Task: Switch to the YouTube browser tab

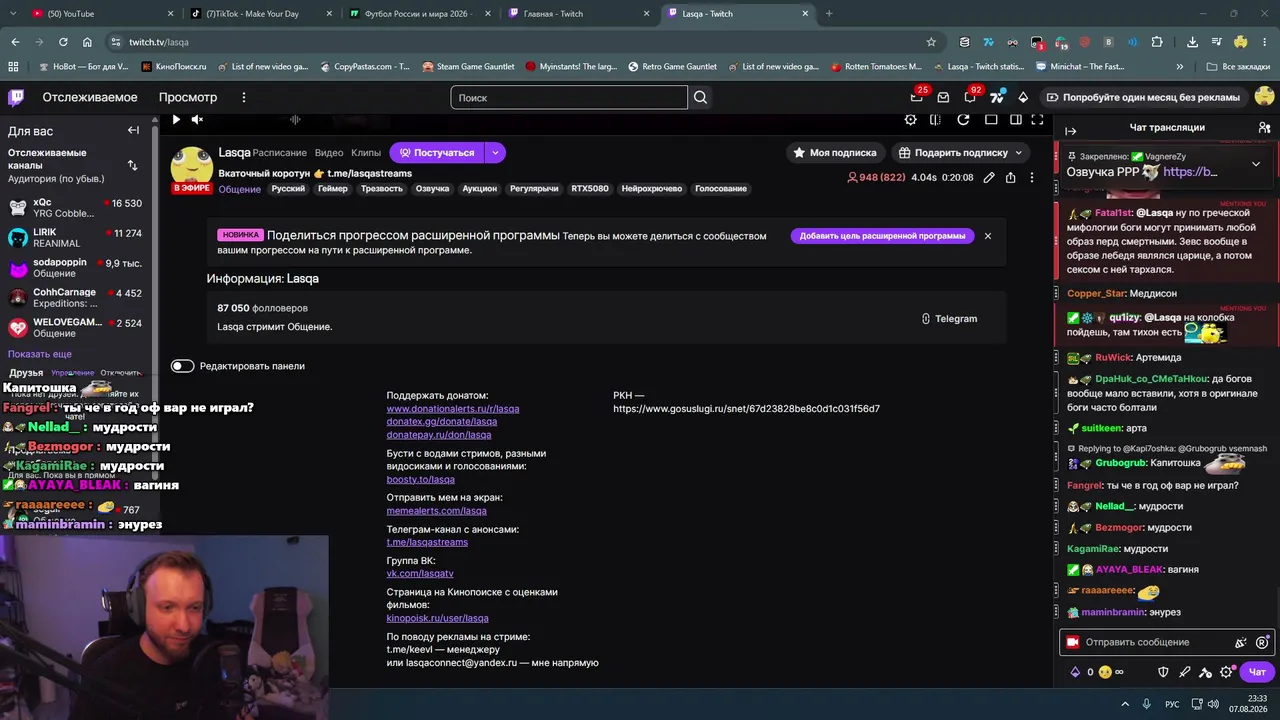Action: click(x=100, y=14)
